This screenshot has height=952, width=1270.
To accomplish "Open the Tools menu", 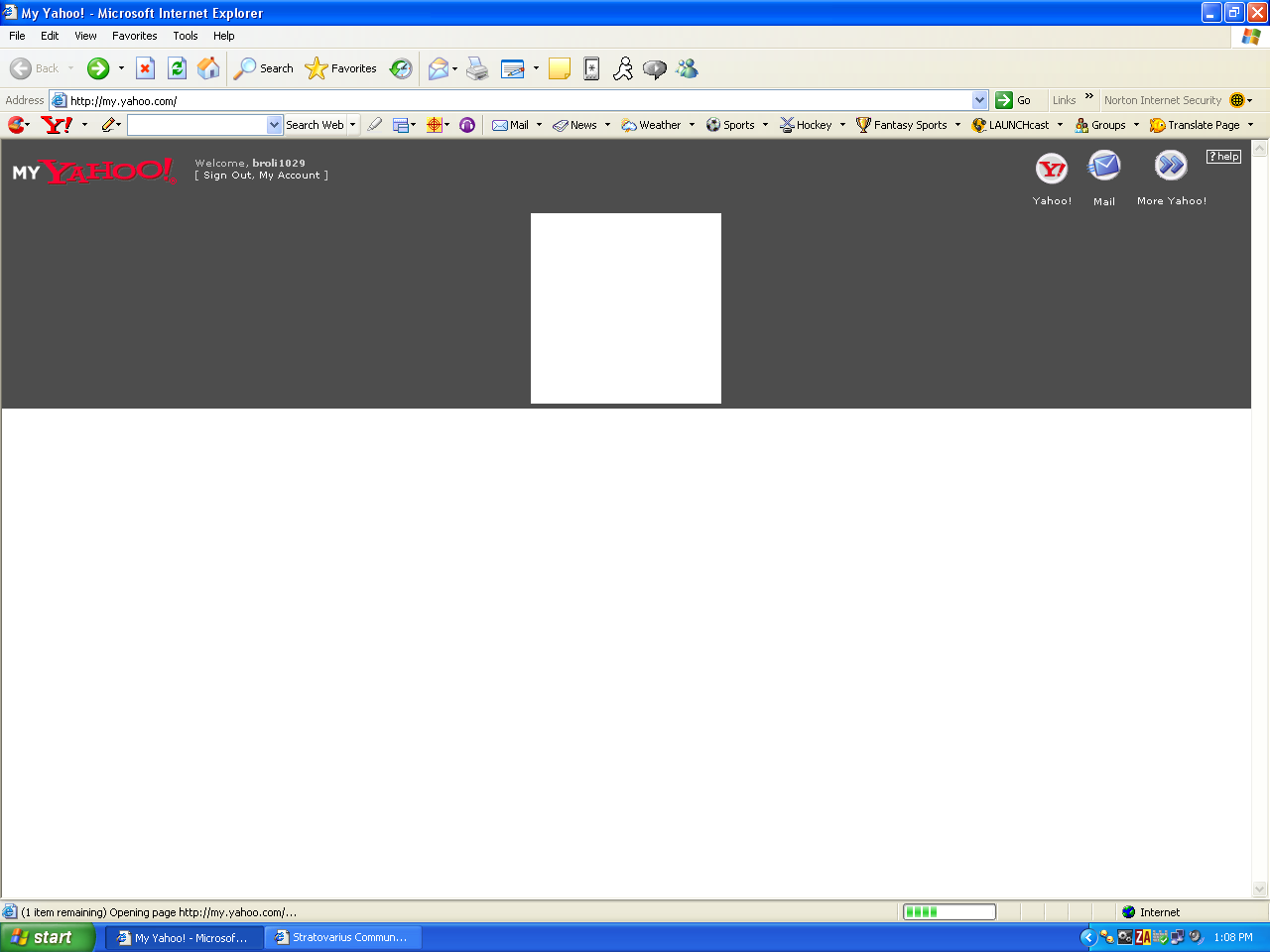I will (185, 36).
